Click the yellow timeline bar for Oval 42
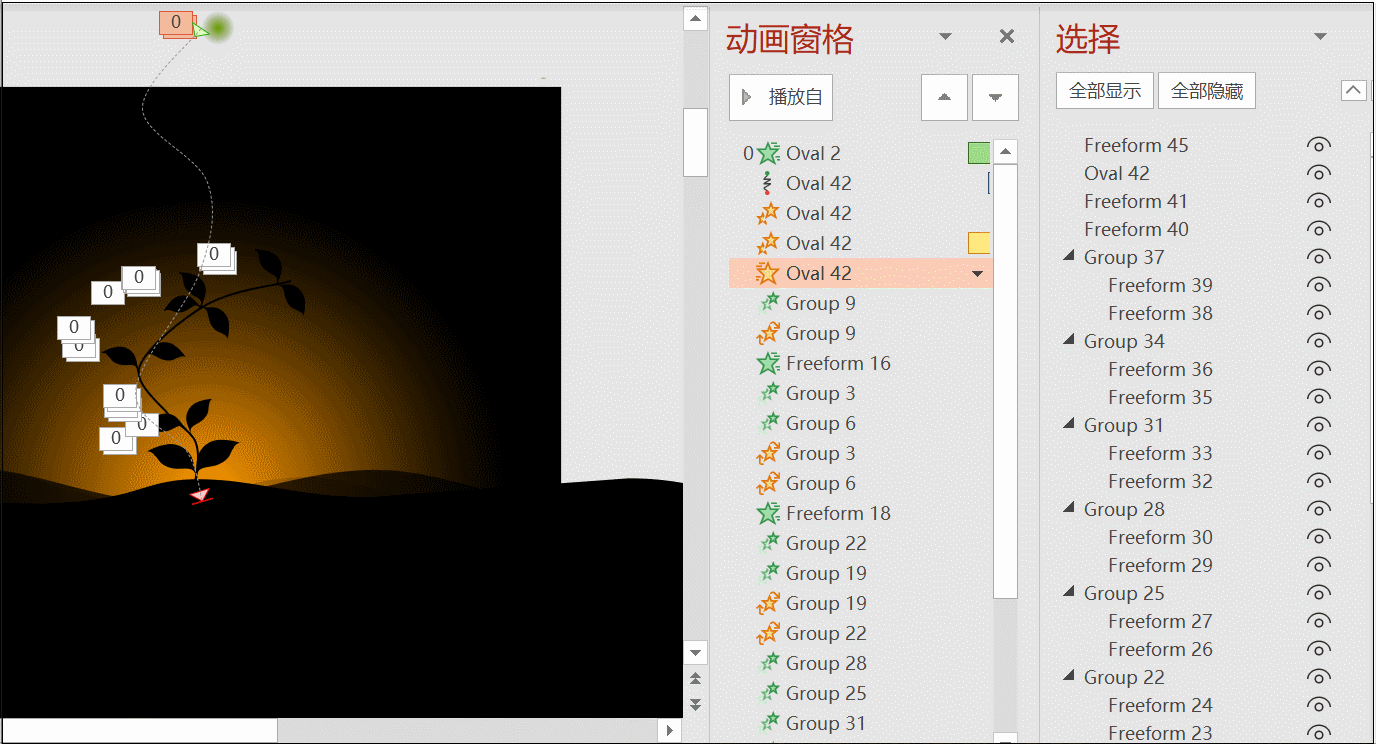The width and height of the screenshot is (1376, 744). coord(979,243)
